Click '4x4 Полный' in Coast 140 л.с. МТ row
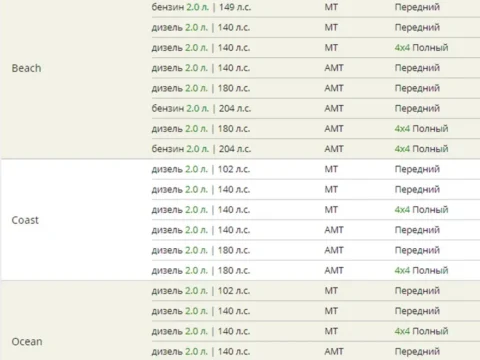The width and height of the screenshot is (480, 360). coord(421,210)
